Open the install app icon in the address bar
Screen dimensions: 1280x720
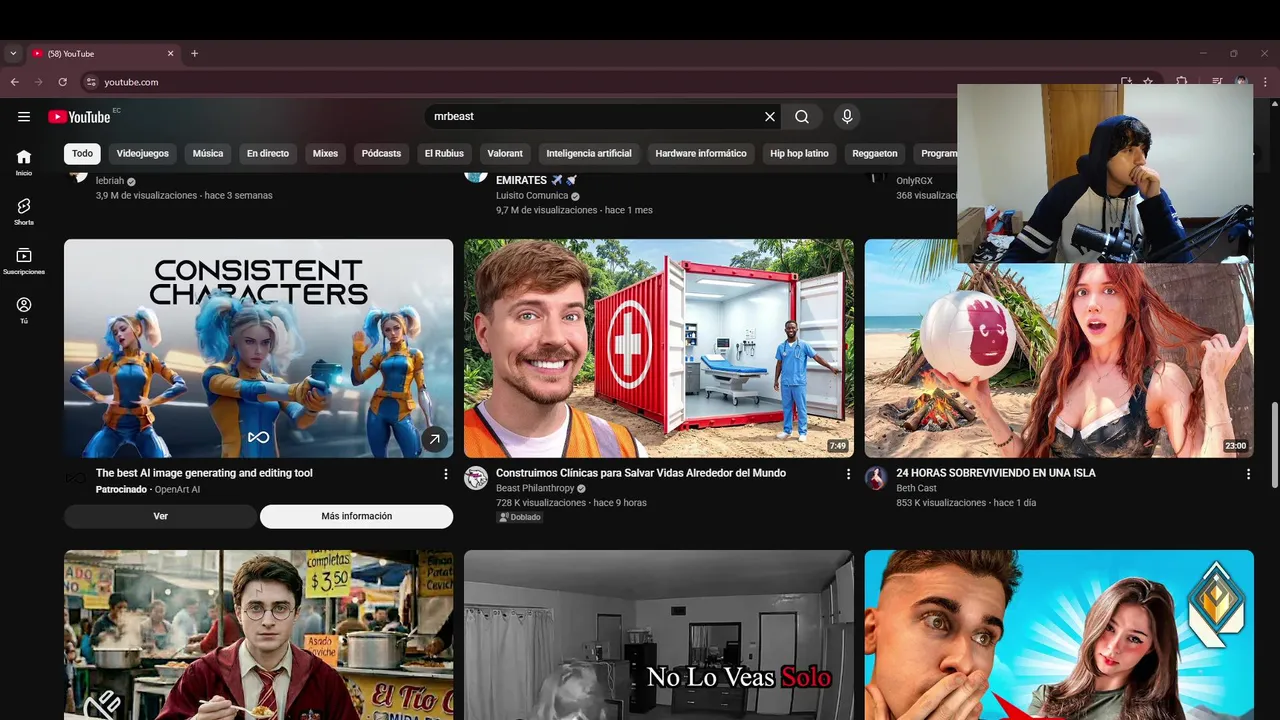(1126, 82)
